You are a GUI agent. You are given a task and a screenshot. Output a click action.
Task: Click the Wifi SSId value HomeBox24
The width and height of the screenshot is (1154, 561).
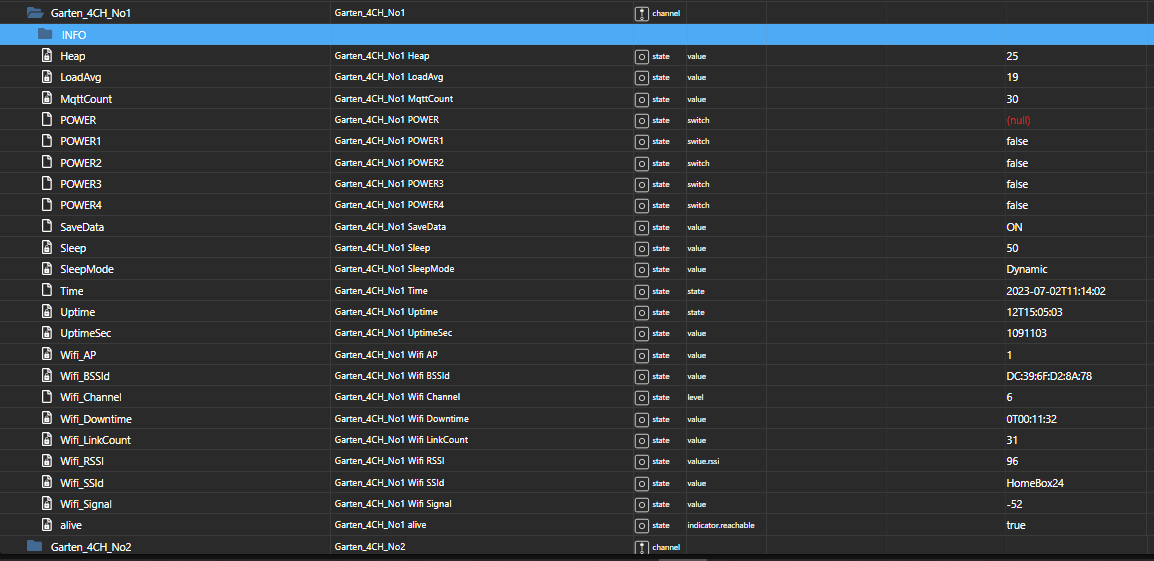coord(1035,483)
